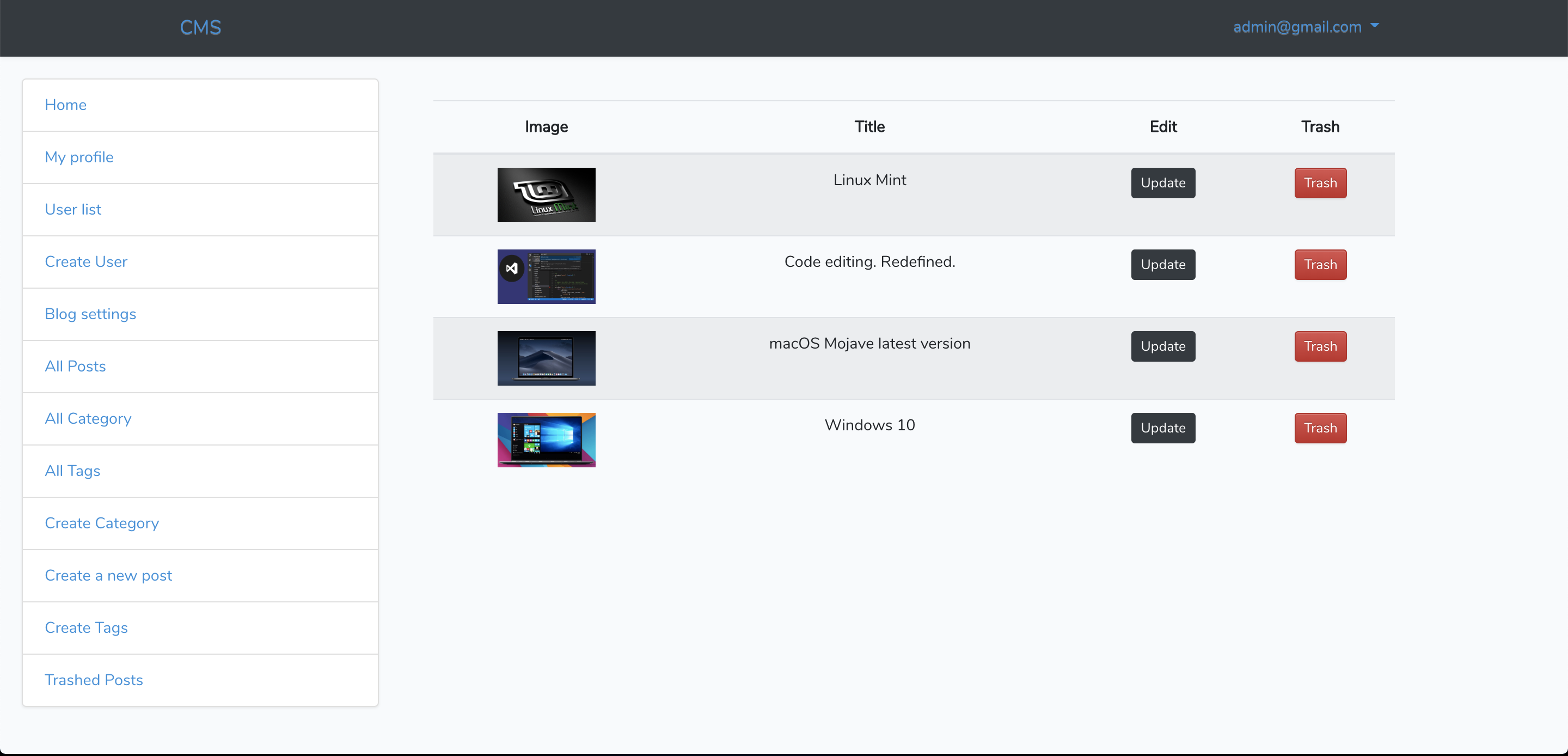Update the Code editing. Redefined. post

(x=1162, y=264)
